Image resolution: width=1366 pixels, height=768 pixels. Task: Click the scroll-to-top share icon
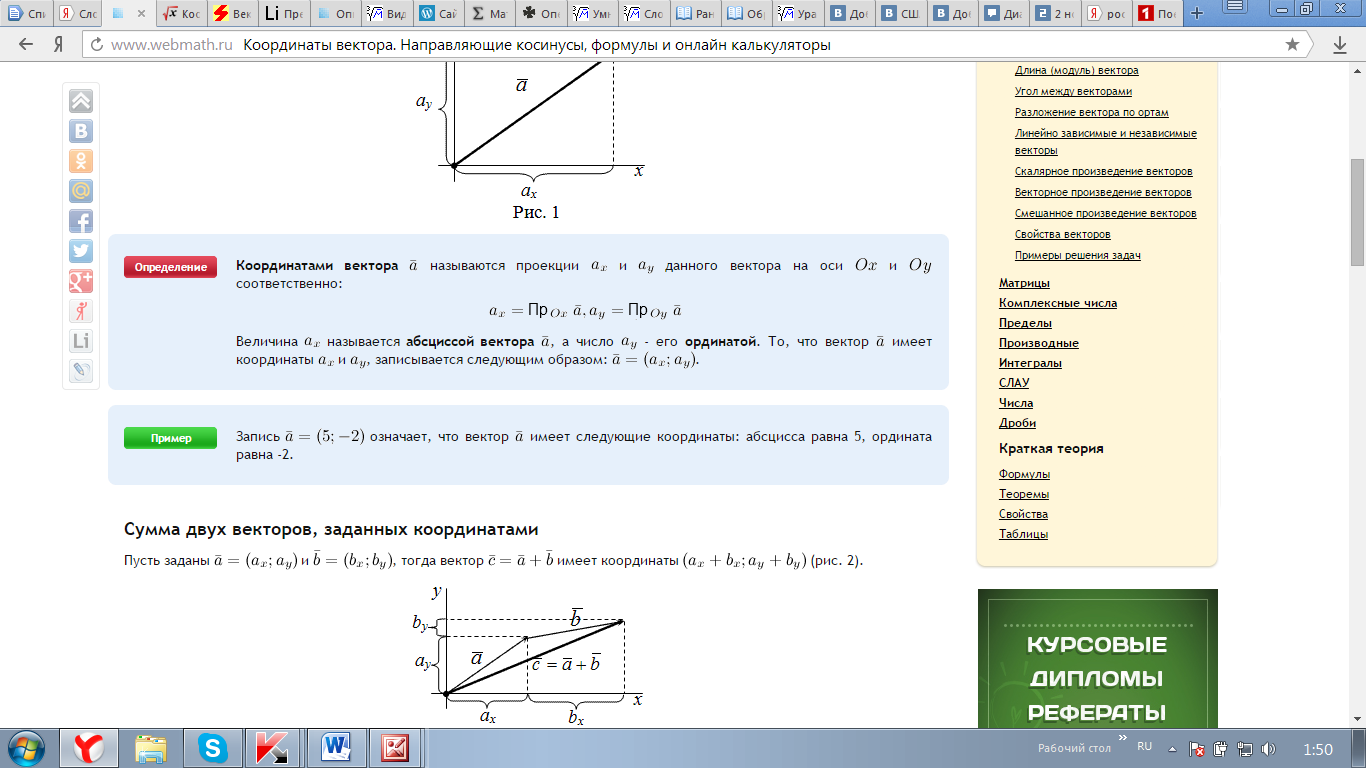tap(81, 101)
